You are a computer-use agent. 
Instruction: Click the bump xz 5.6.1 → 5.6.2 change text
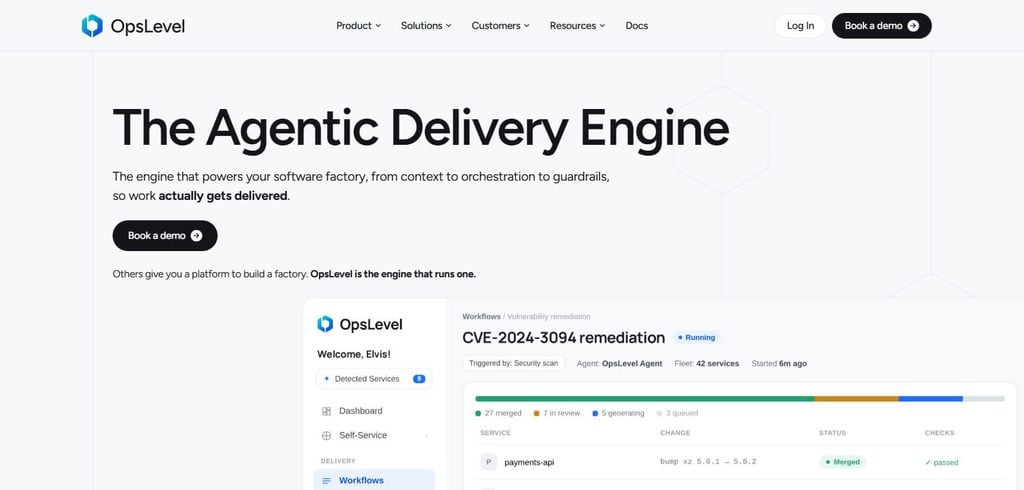[708, 462]
